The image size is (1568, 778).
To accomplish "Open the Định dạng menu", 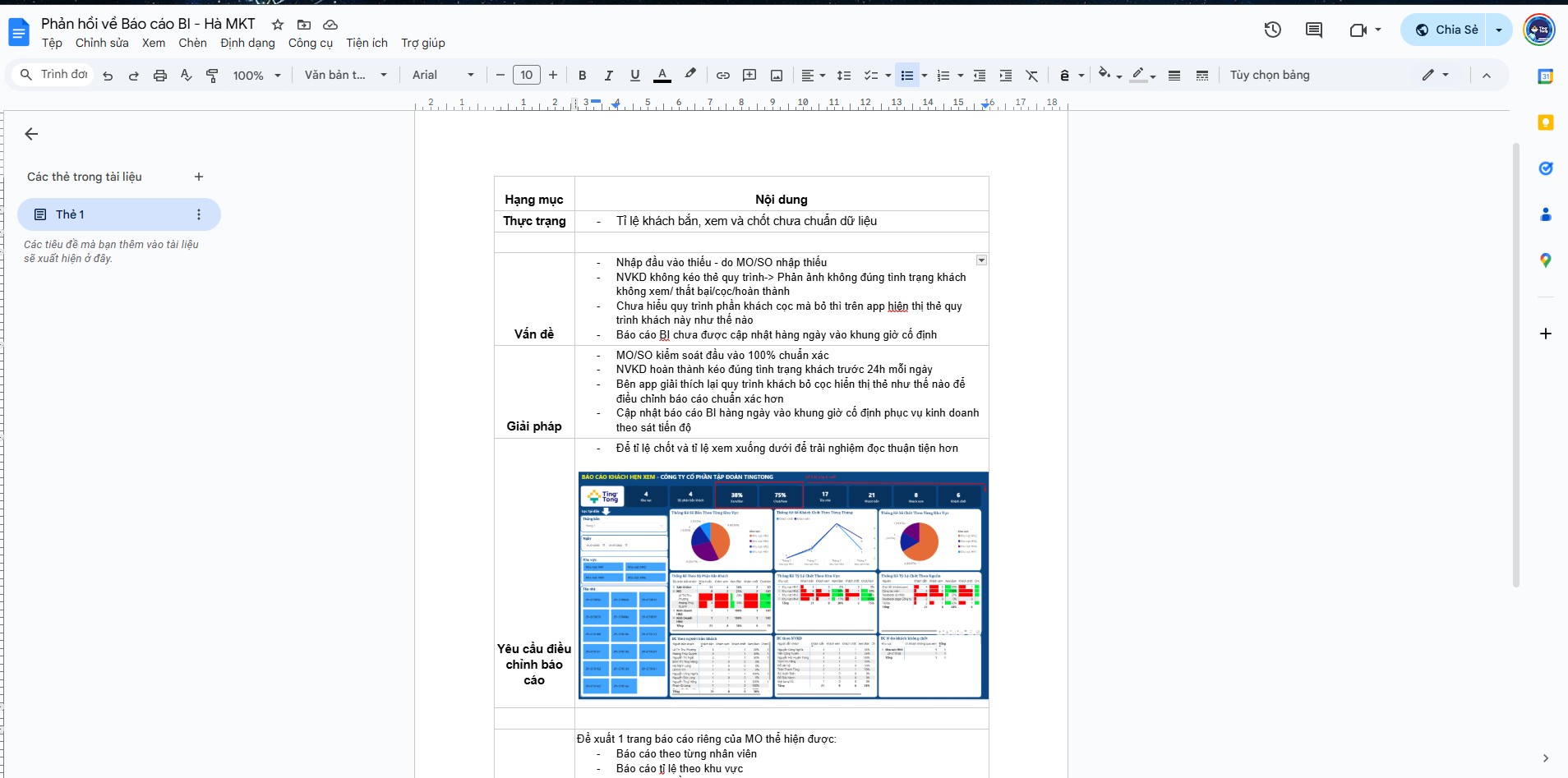I will point(247,43).
